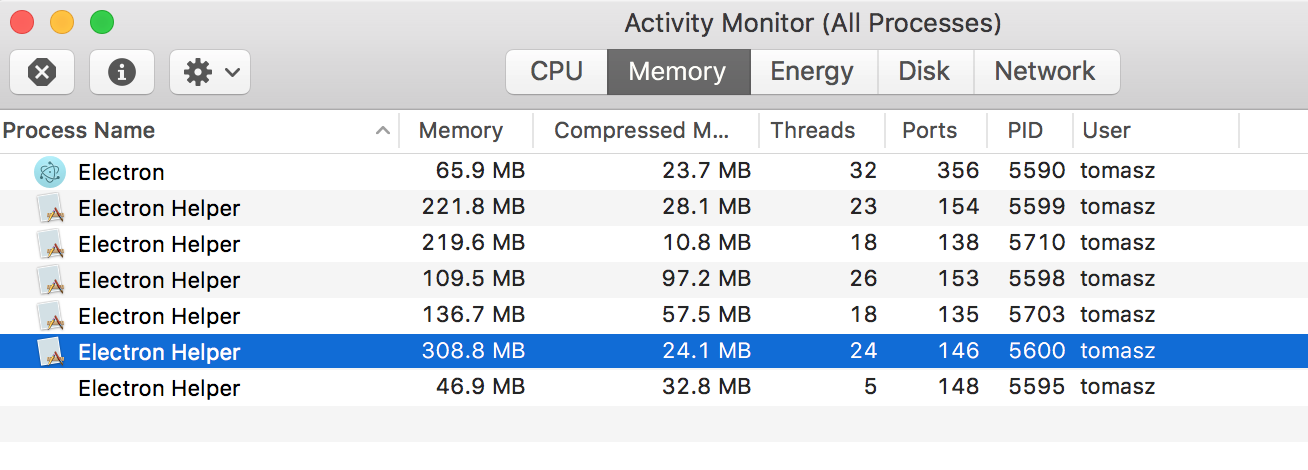Click the icon of Electron Helper PID 5599
This screenshot has height=470, width=1308.
click(50, 208)
